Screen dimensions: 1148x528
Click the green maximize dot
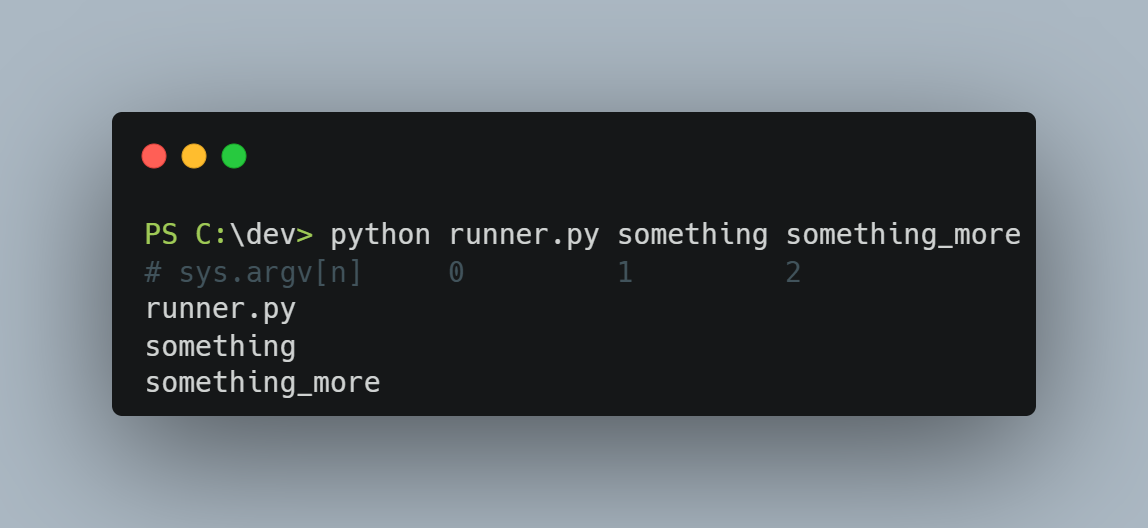click(x=234, y=156)
